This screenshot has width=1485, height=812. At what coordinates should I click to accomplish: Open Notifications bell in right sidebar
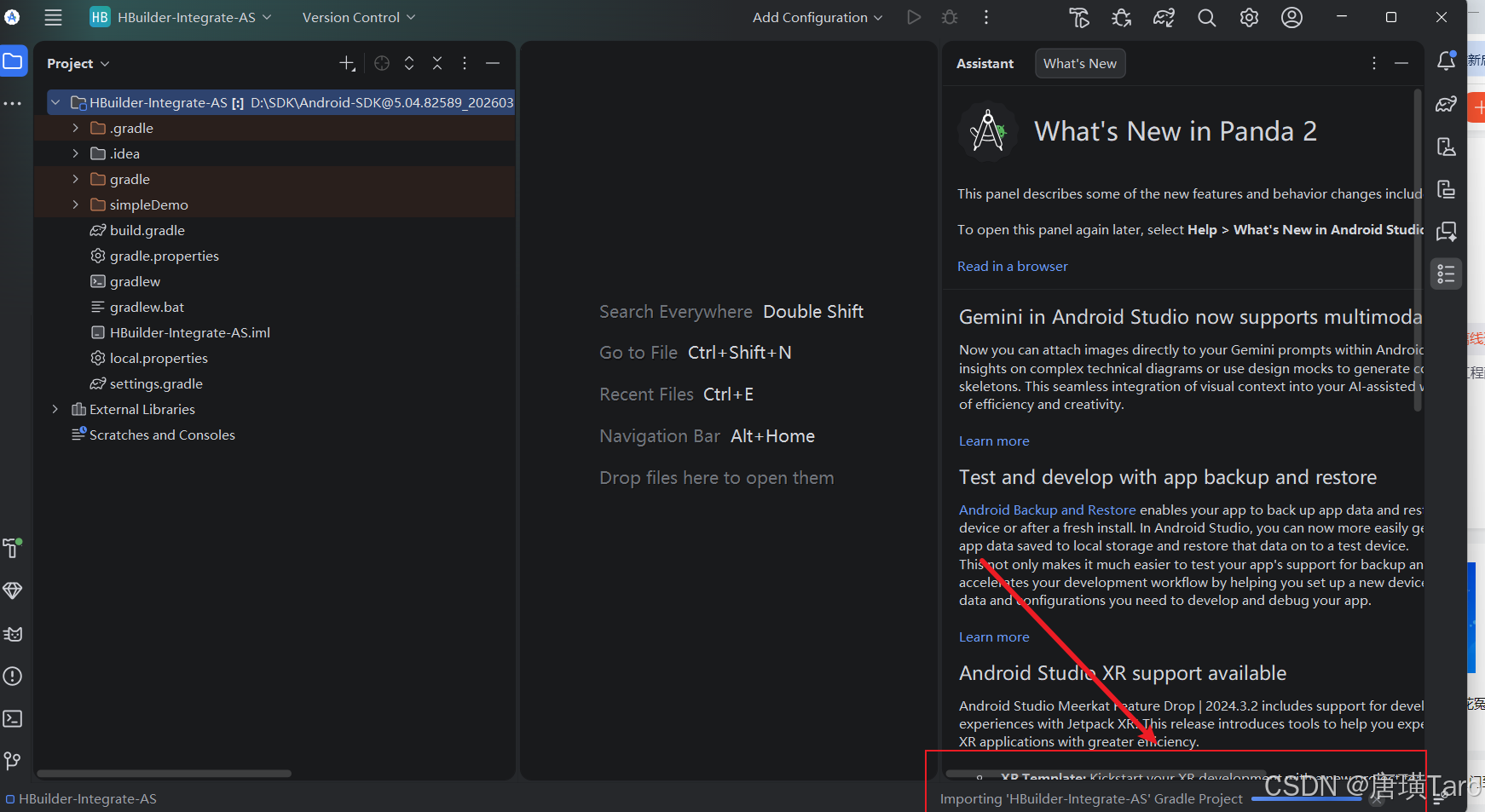[x=1447, y=60]
